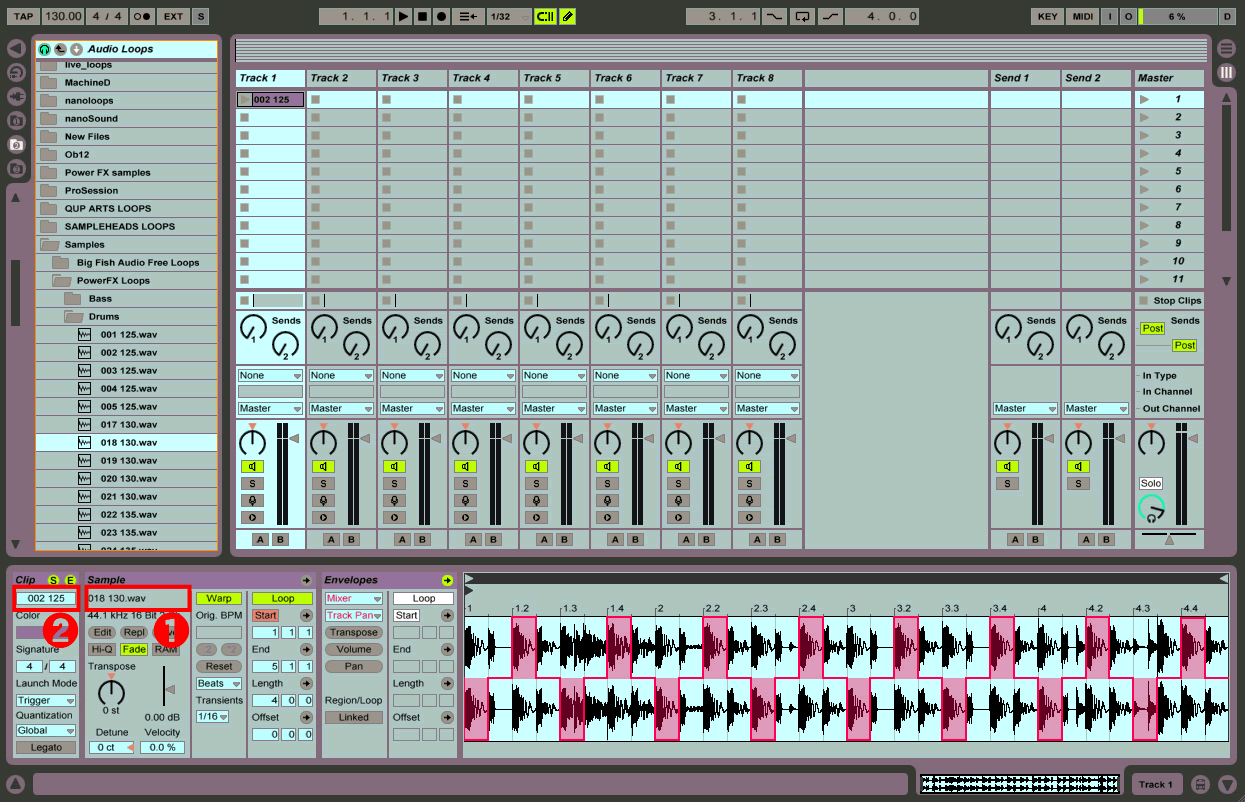Show Envelopes box via Clip E button

[70, 580]
